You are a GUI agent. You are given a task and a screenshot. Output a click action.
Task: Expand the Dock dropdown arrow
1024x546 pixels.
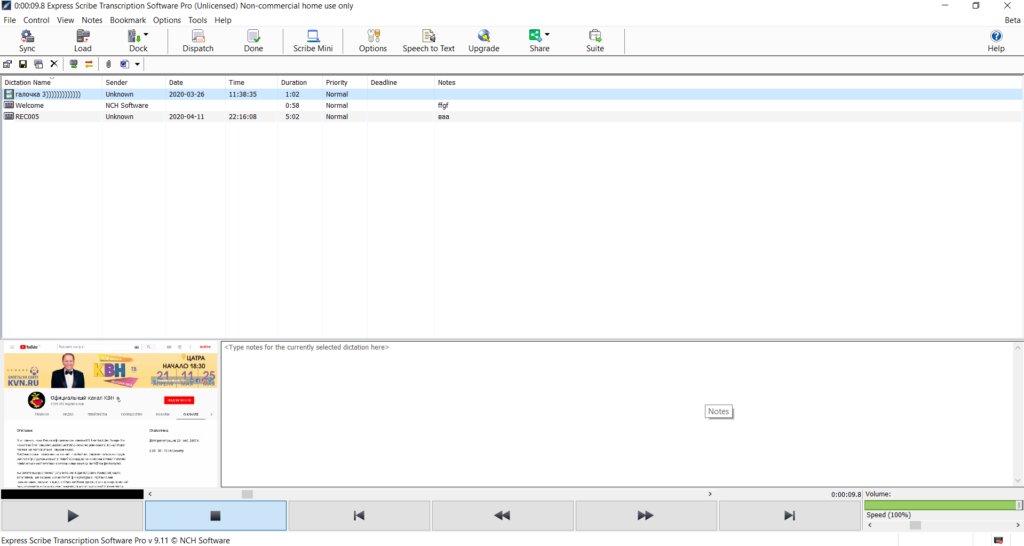pos(146,35)
